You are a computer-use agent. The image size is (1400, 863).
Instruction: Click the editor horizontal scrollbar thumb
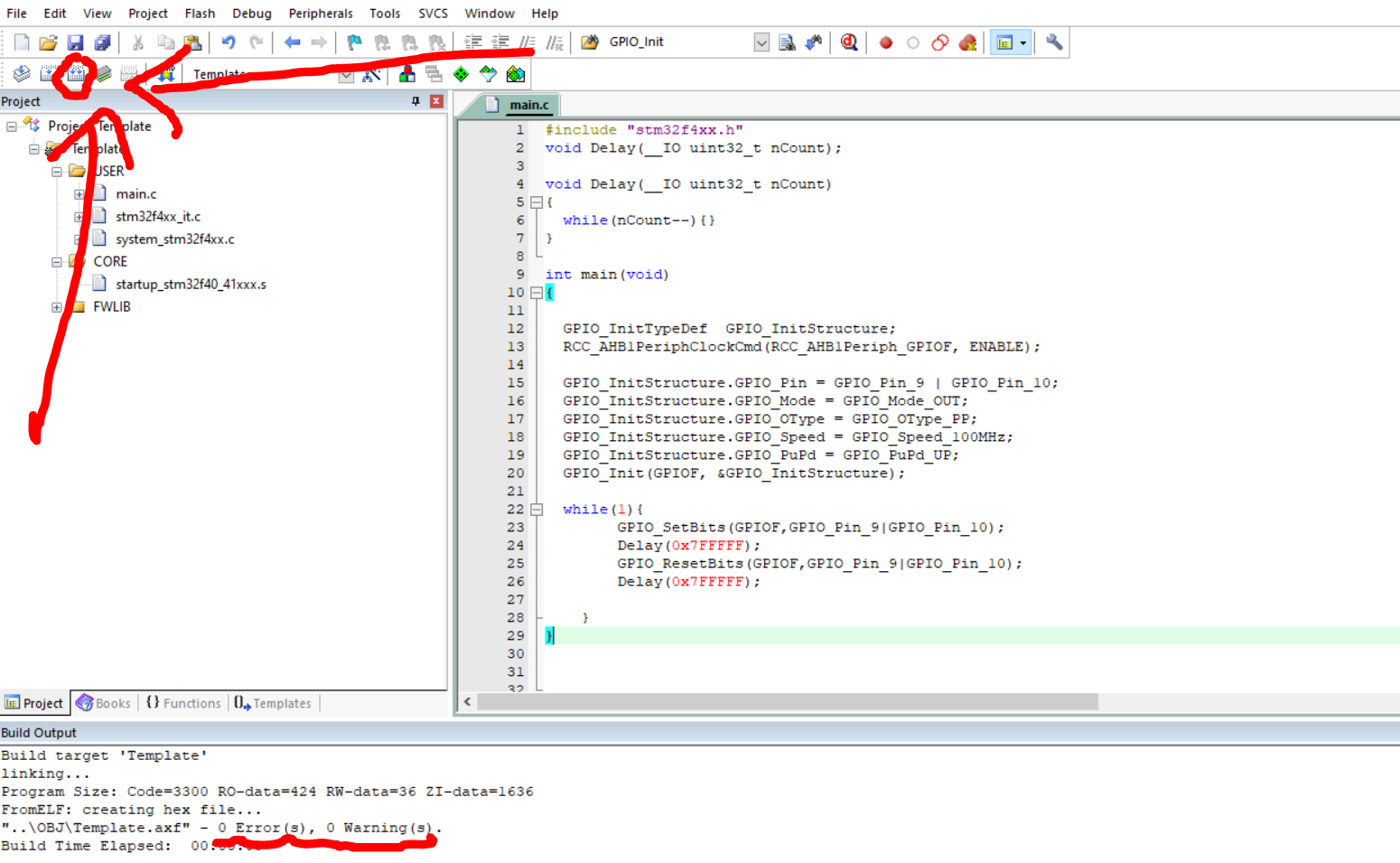point(788,702)
